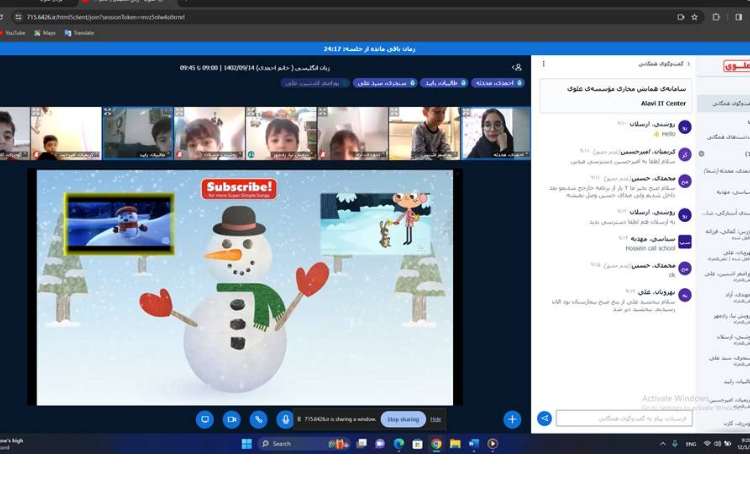The width and height of the screenshot is (750, 480).
Task: Open the YouTube bookmark
Action: click(14, 33)
